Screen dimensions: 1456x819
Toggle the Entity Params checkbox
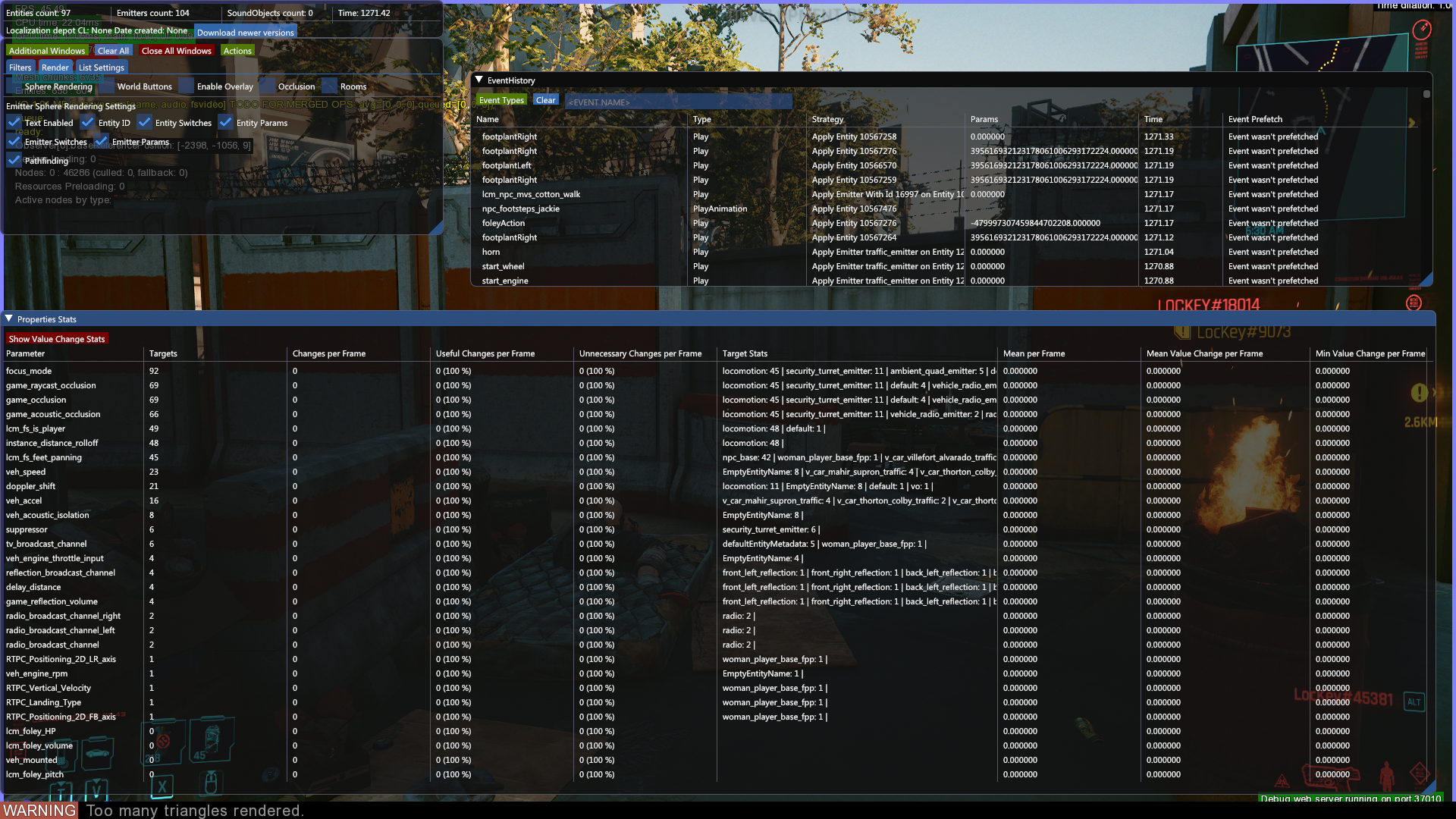(226, 122)
